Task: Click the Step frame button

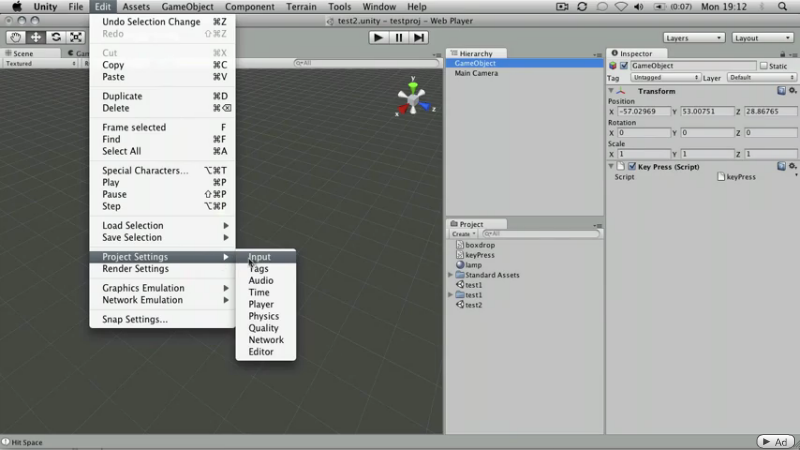Action: point(418,38)
